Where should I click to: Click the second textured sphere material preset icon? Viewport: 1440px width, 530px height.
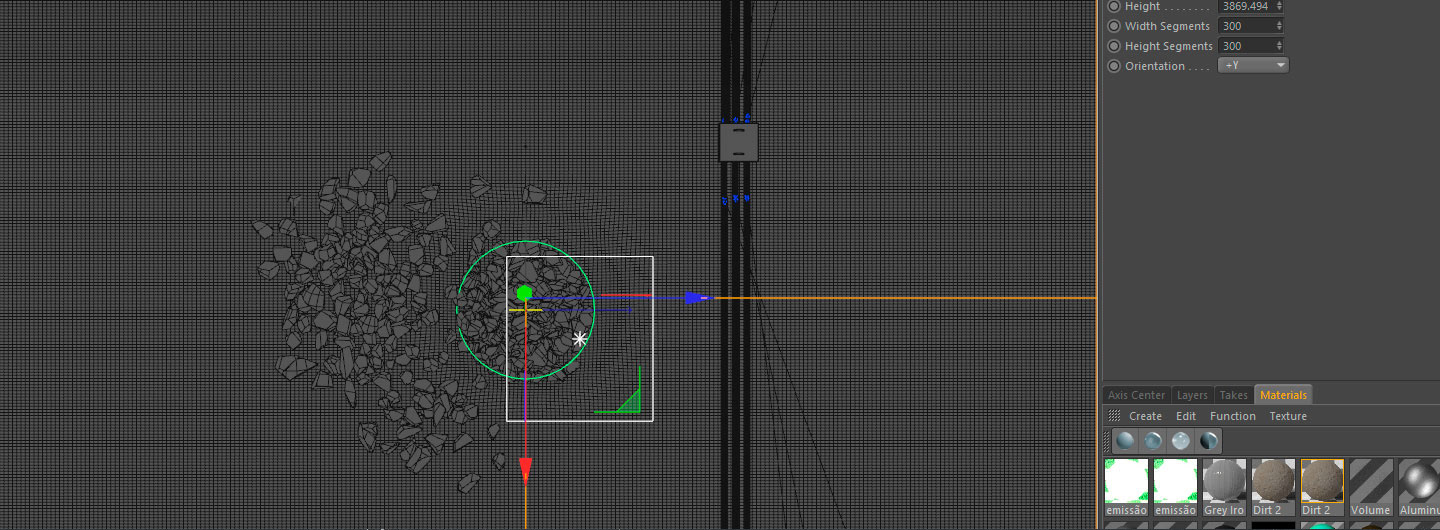pyautogui.click(x=1153, y=441)
